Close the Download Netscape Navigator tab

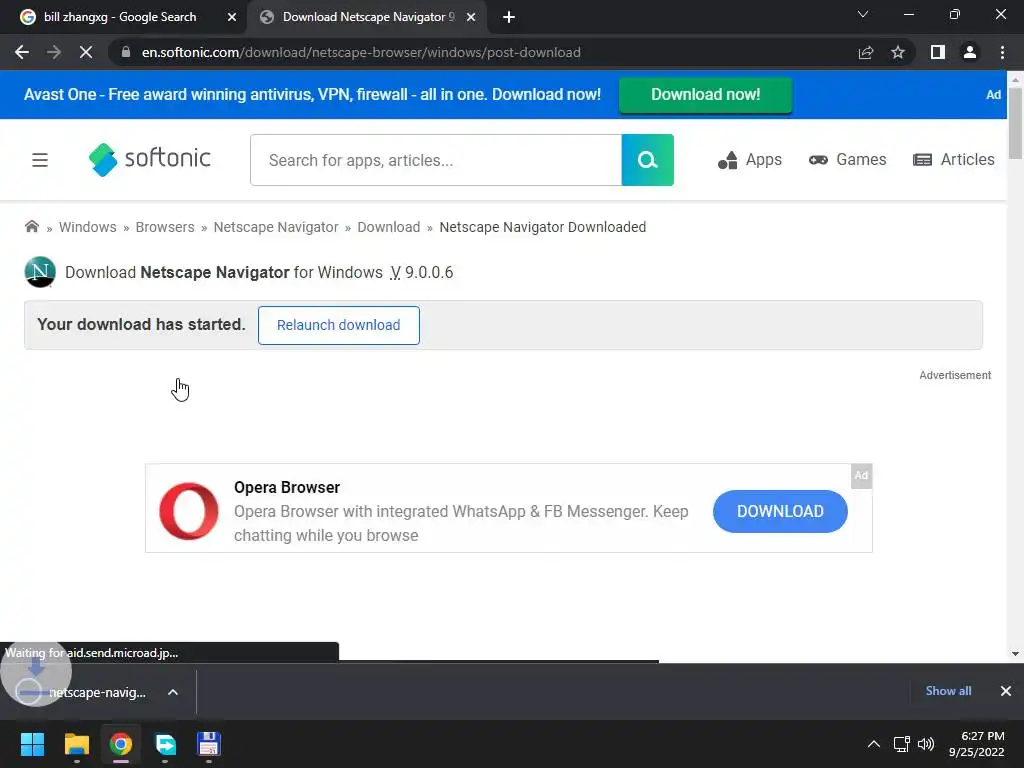click(x=471, y=17)
